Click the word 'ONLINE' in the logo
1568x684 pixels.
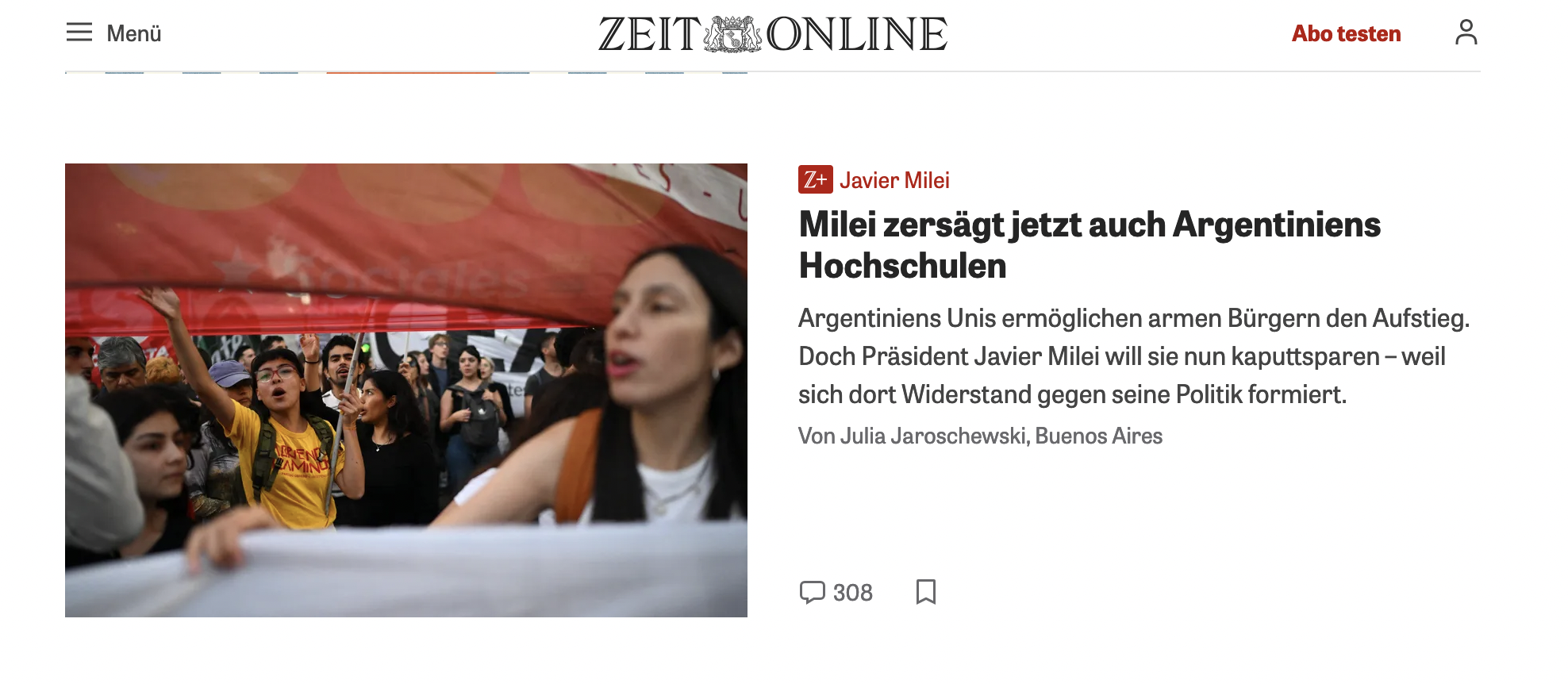pyautogui.click(x=857, y=34)
